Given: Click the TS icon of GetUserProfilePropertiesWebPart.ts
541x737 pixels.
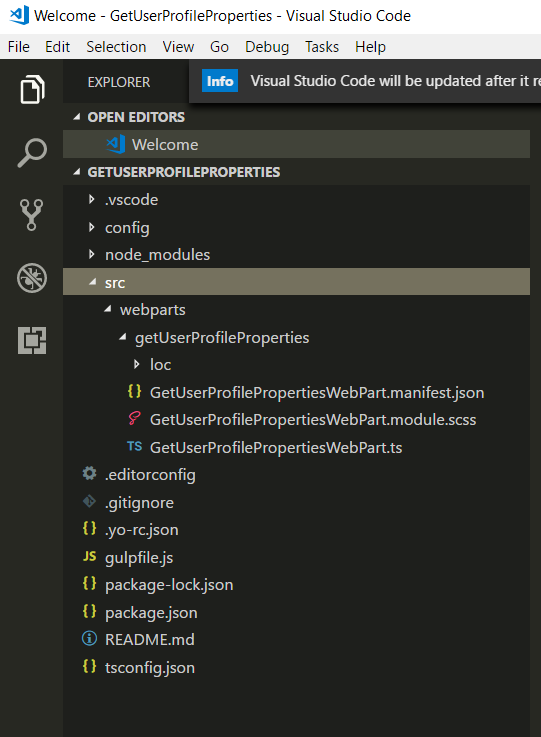Looking at the screenshot, I should click(x=134, y=447).
